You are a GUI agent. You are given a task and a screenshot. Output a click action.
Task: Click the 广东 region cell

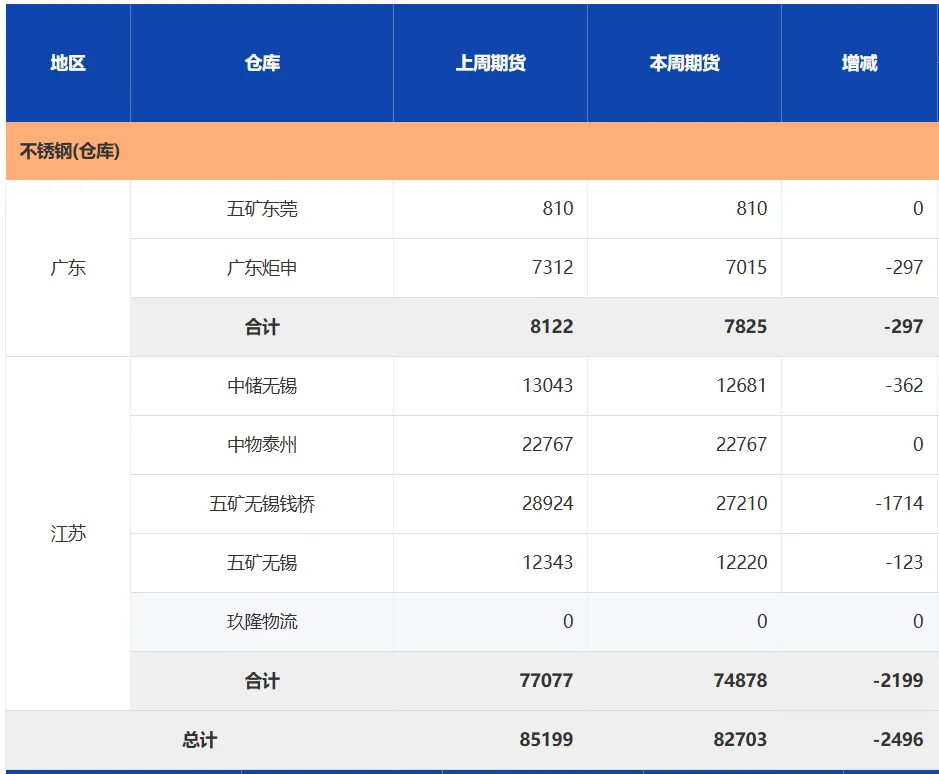click(68, 268)
